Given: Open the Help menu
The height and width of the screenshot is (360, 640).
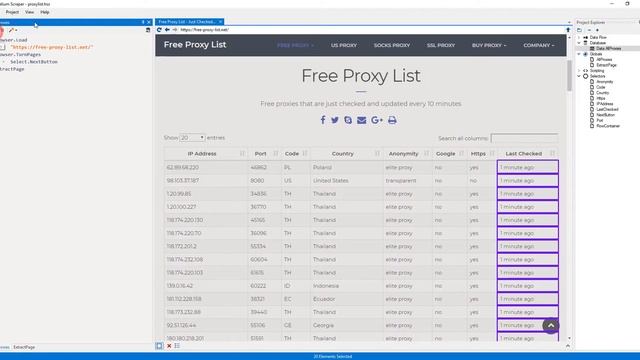Looking at the screenshot, I should coord(45,12).
